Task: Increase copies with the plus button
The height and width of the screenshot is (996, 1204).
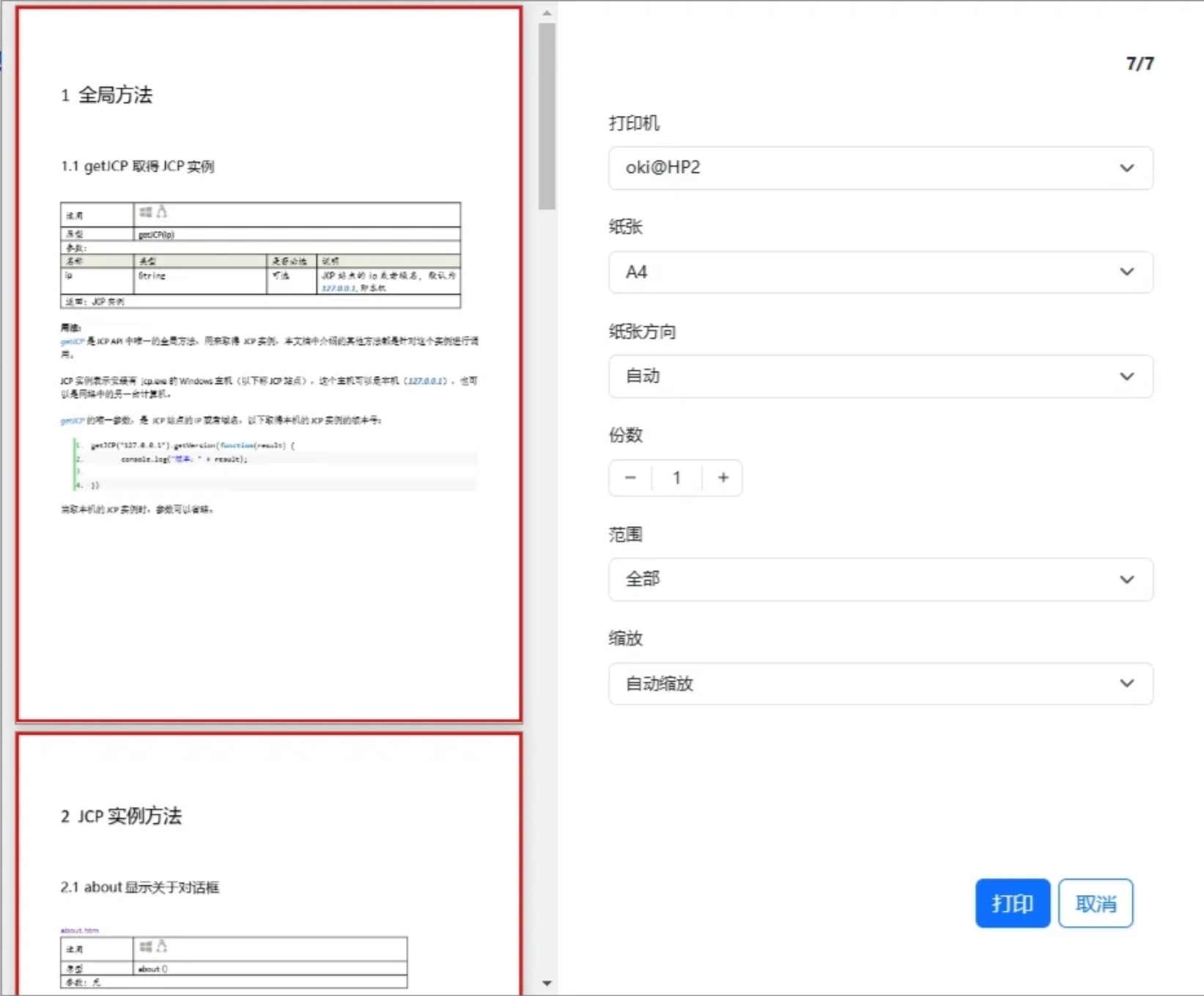Action: [x=723, y=478]
